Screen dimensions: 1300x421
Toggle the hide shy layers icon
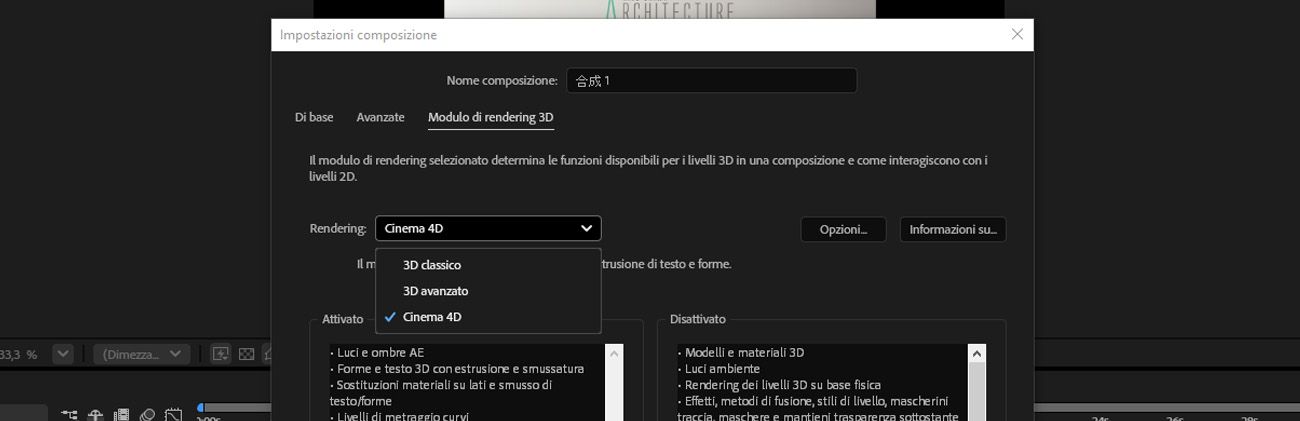(96, 415)
